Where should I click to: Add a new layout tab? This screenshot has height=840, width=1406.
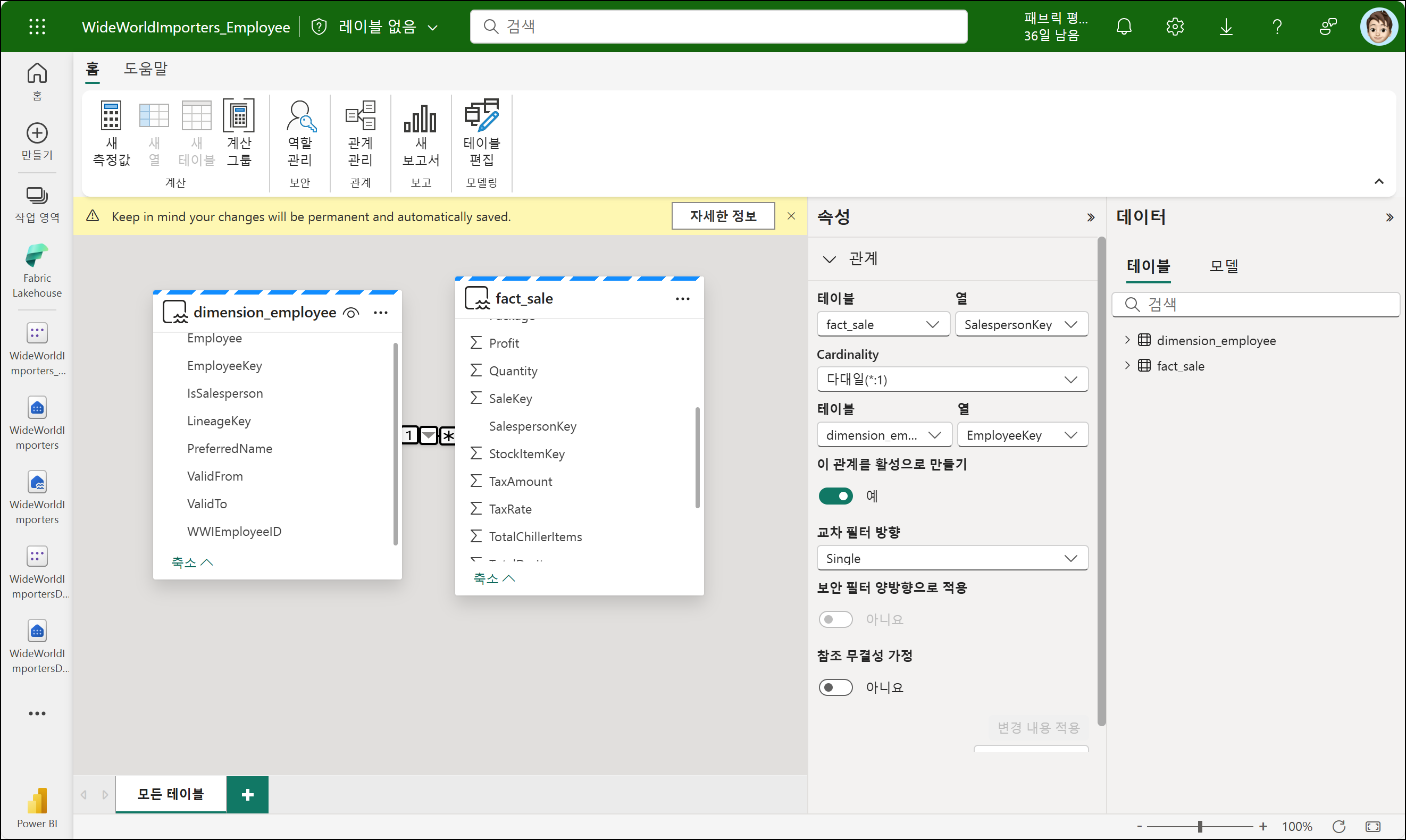tap(247, 795)
